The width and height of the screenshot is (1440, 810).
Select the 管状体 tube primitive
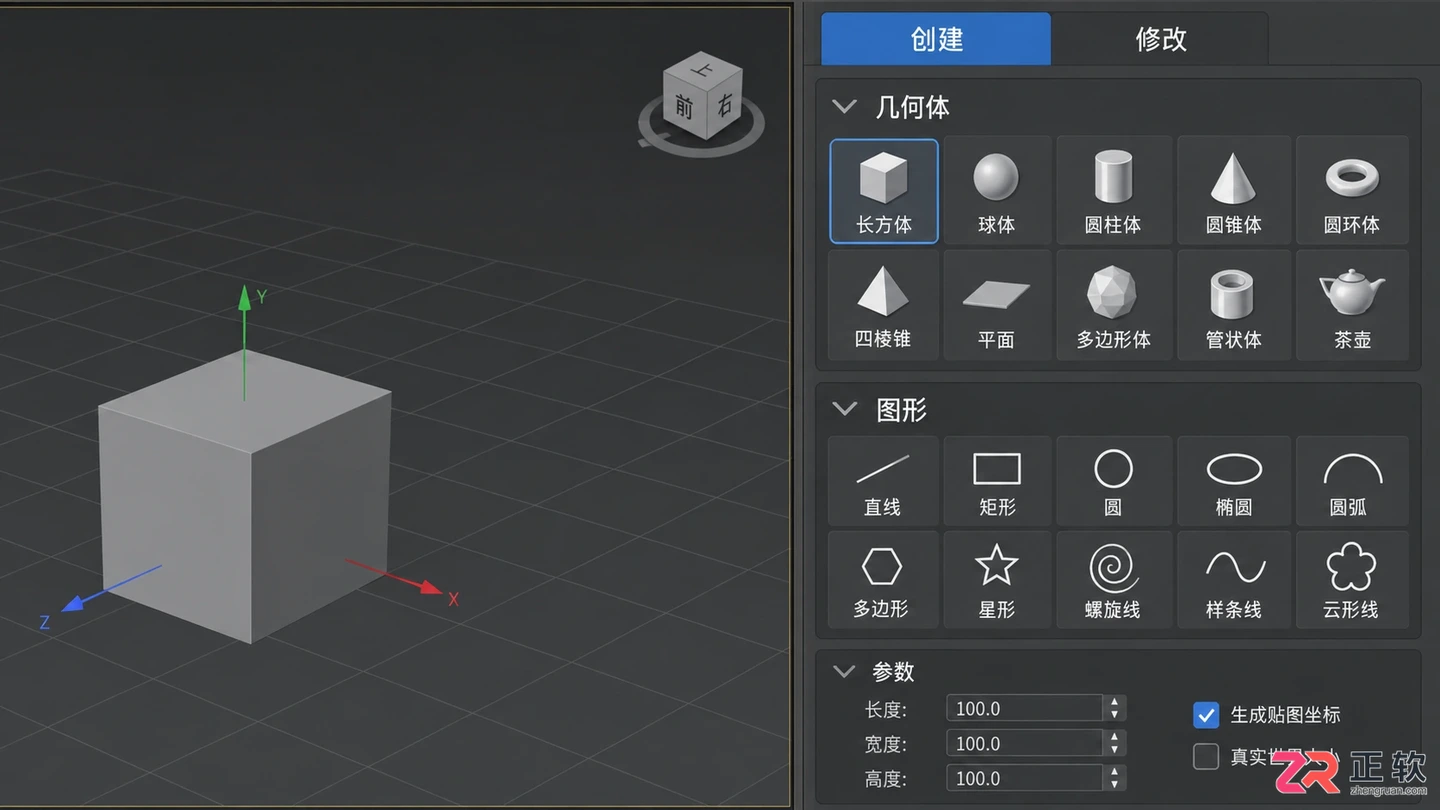(1233, 305)
